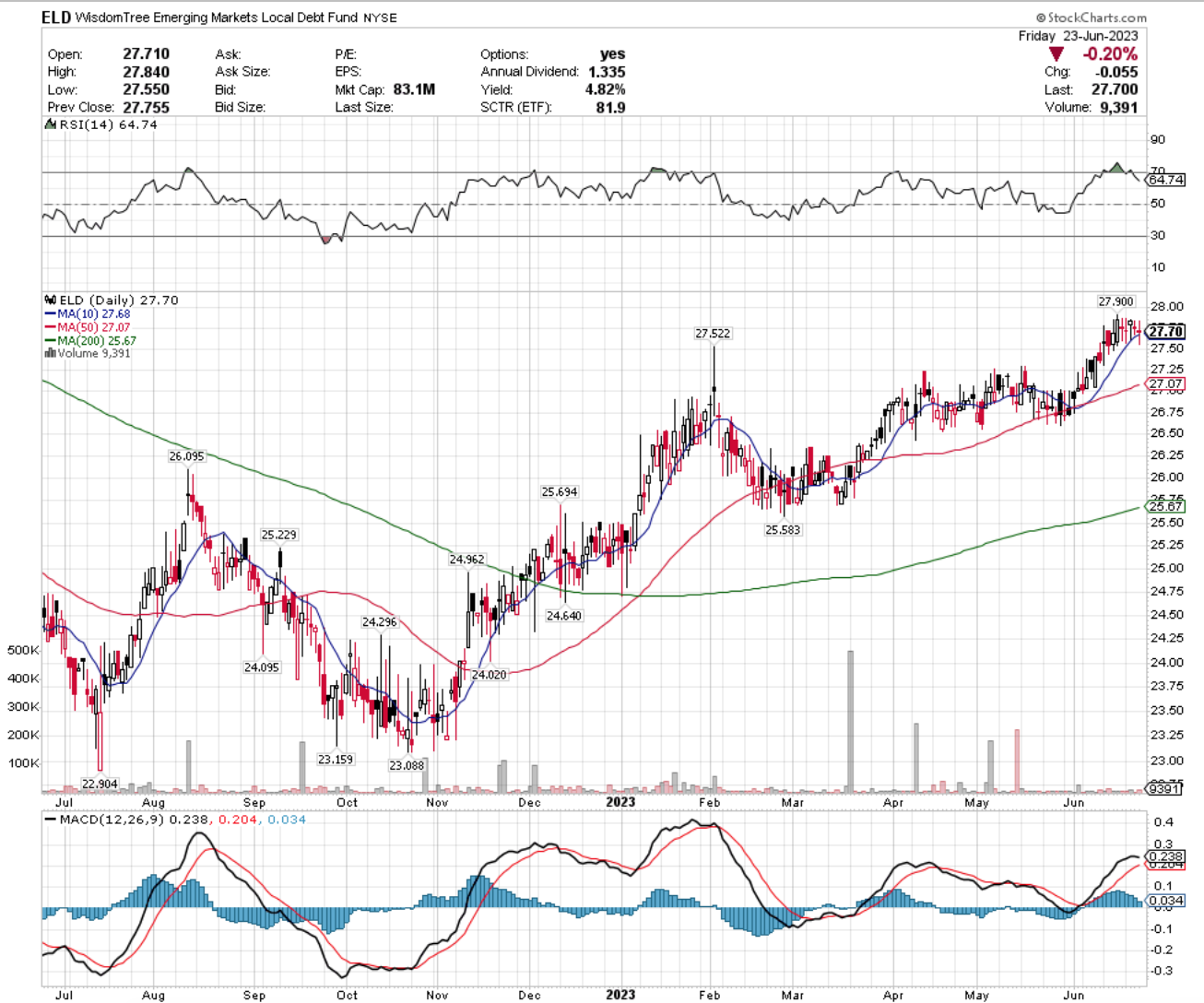This screenshot has height=1003, width=1204.
Task: Click the 28.00 price axis label
Action: 1166,307
